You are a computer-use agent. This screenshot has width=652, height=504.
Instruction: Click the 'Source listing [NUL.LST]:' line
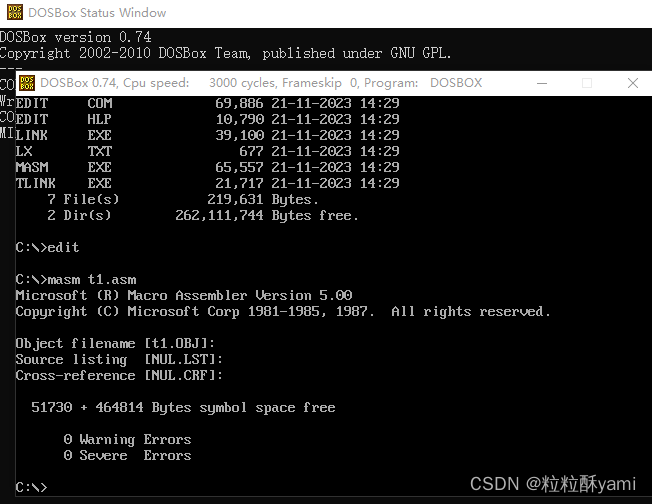tap(119, 359)
